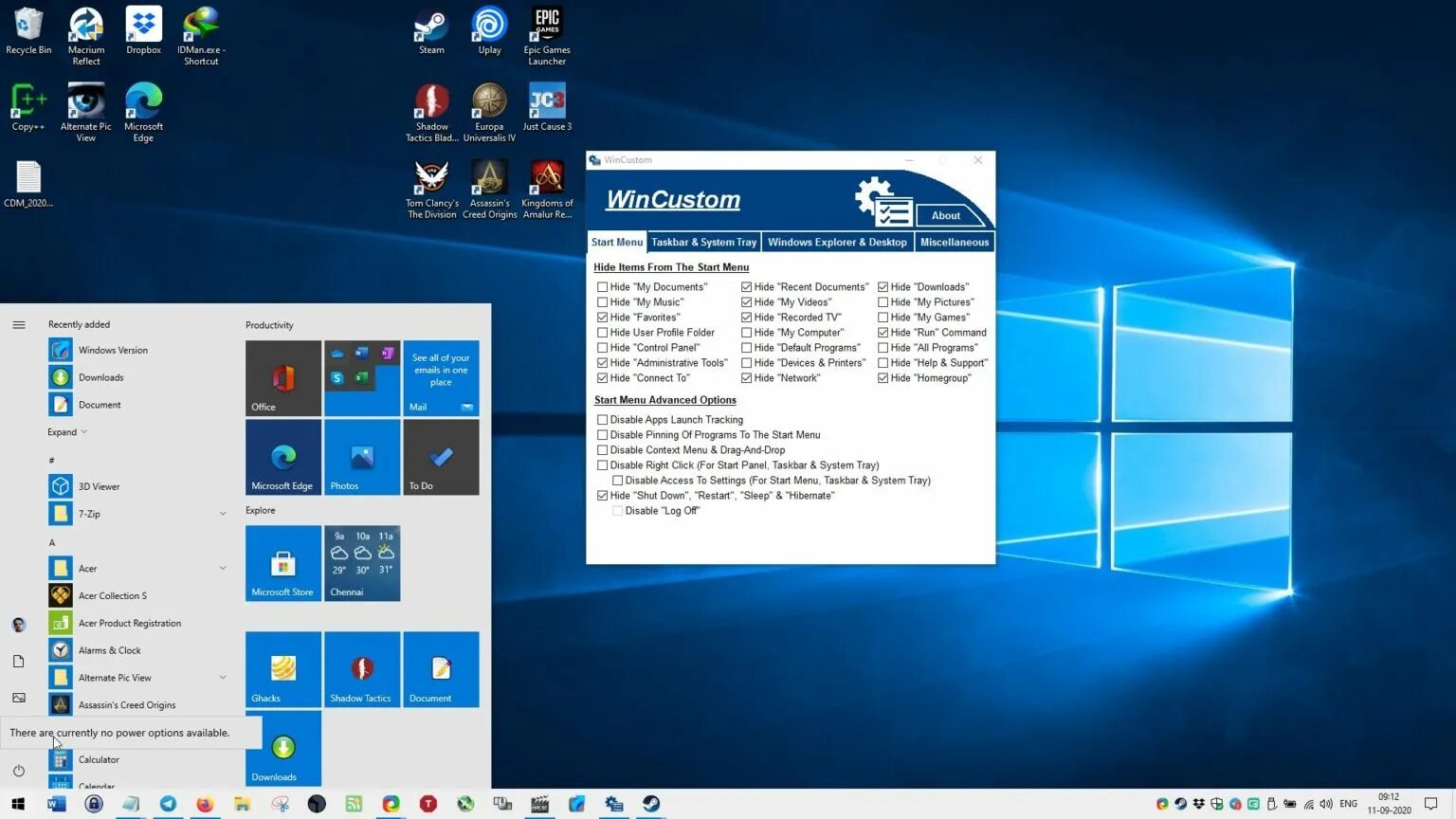The height and width of the screenshot is (819, 1456).
Task: Select the Start Menu tab
Action: pos(617,243)
